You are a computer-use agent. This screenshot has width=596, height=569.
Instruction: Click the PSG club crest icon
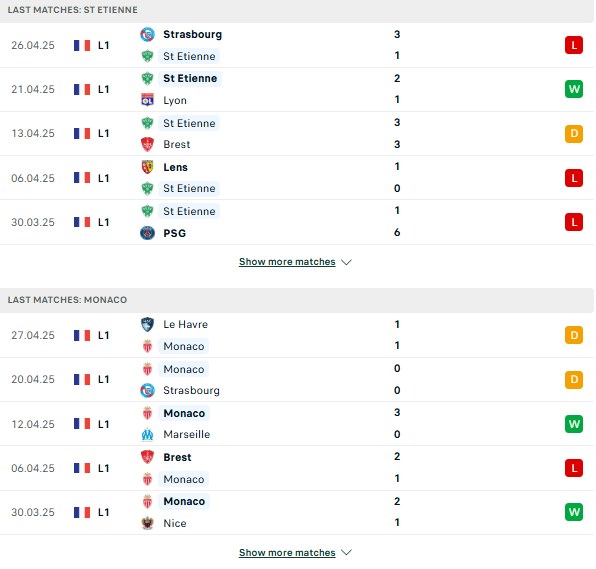147,233
